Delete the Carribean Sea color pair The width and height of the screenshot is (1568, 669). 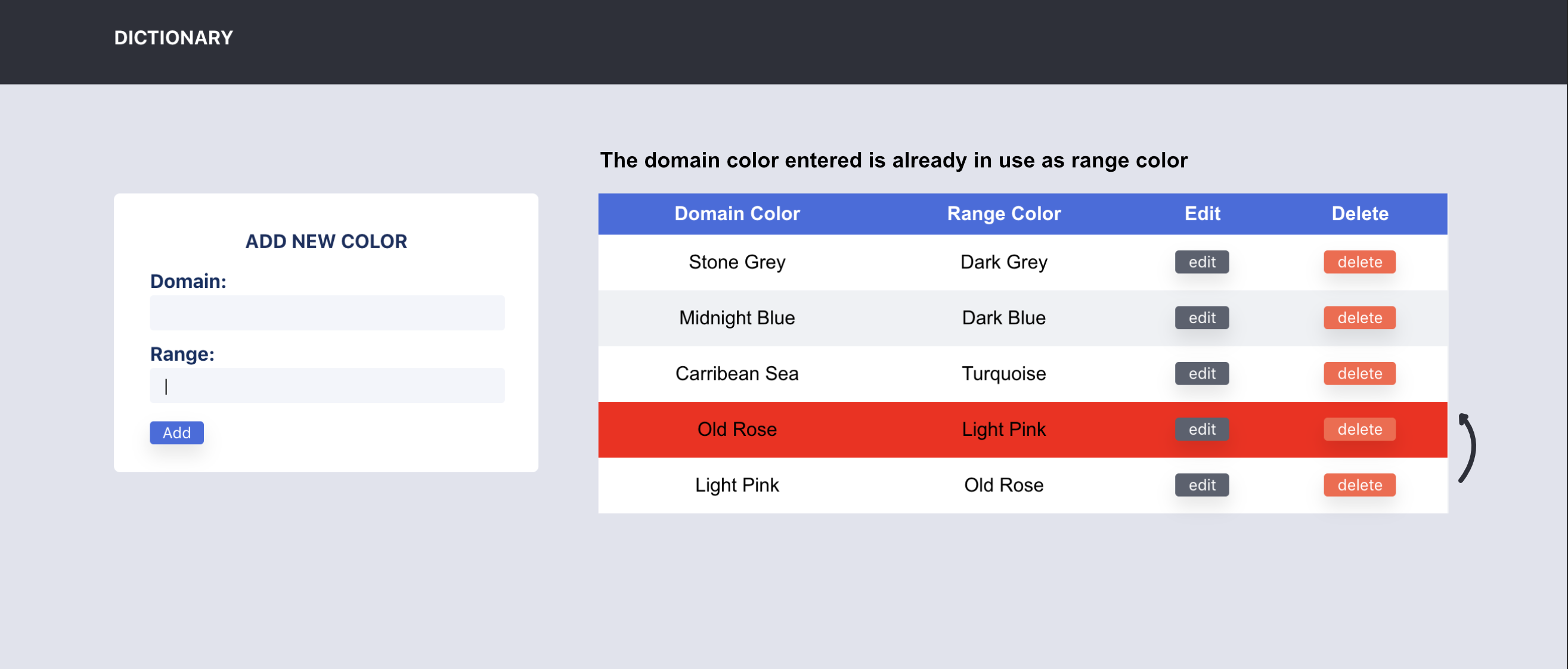pos(1359,373)
